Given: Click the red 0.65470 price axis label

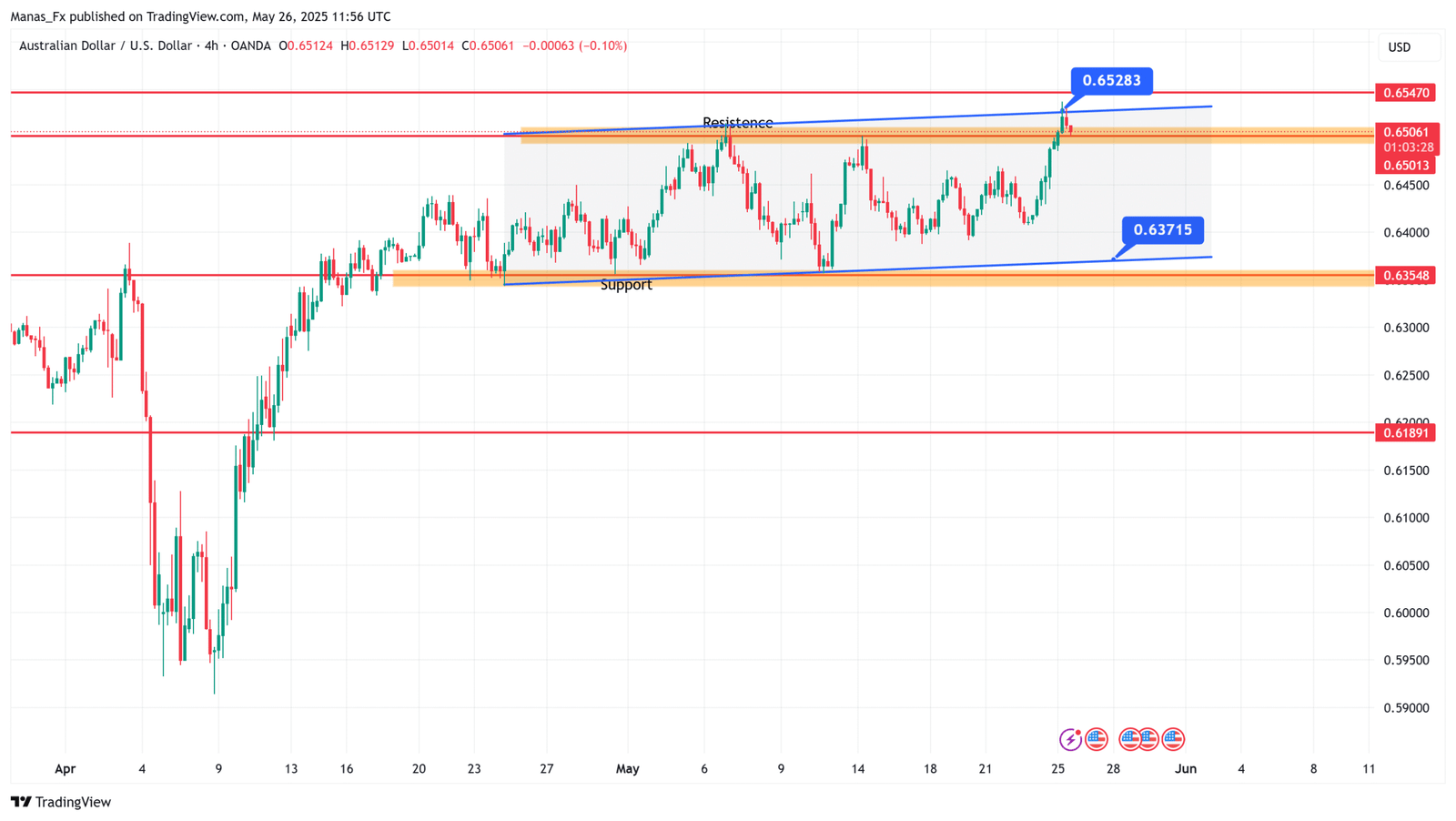Looking at the screenshot, I should 1407,93.
